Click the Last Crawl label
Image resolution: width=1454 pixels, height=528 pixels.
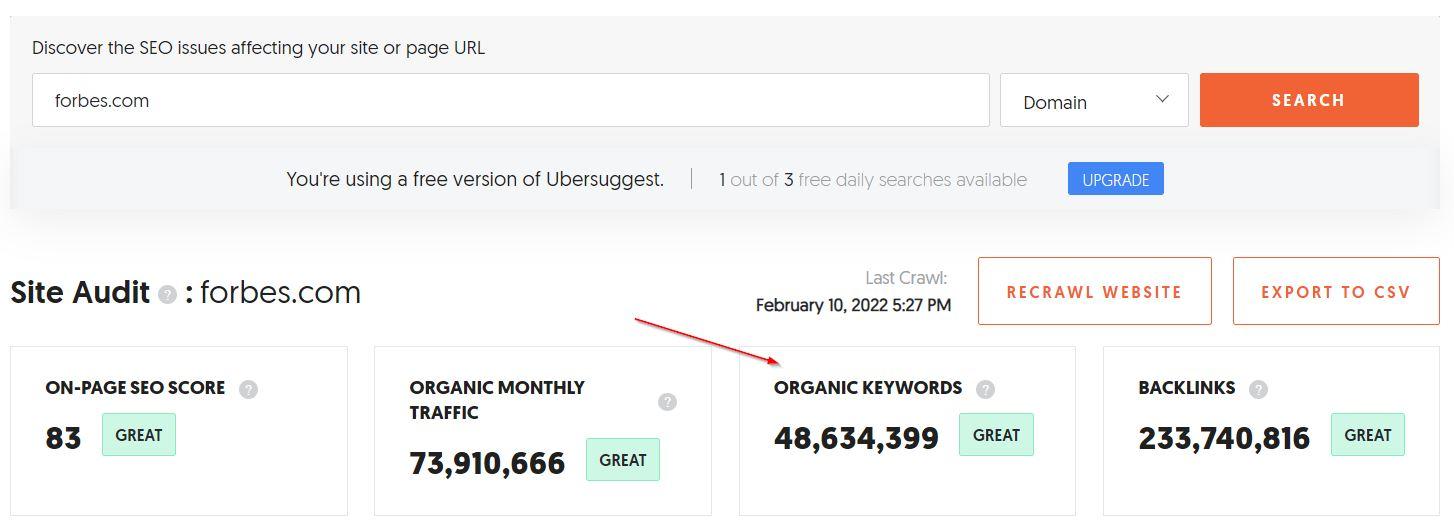coord(906,278)
